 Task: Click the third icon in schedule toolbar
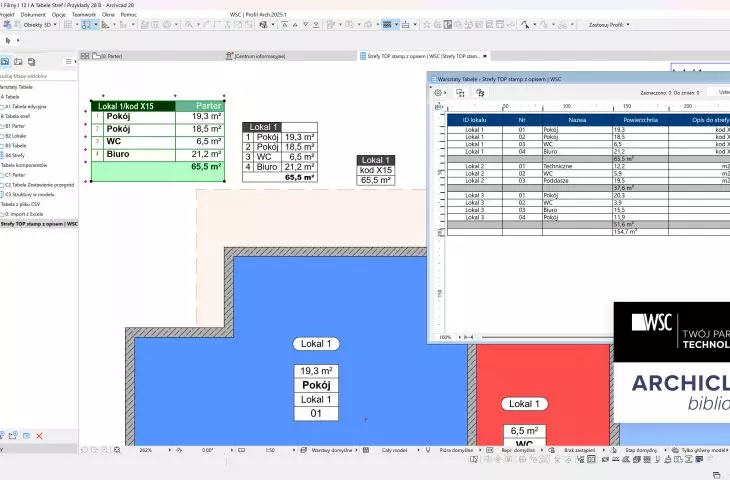(480, 93)
